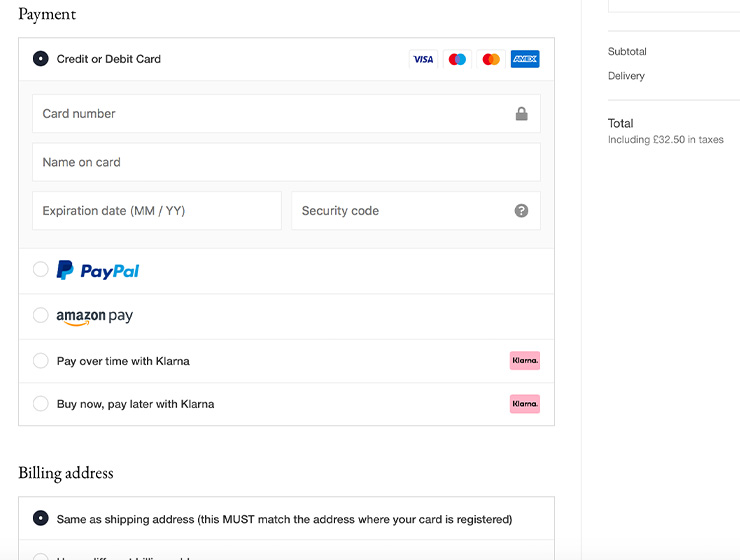Click the Klarna badge beside Buy now, pay later

tap(525, 404)
